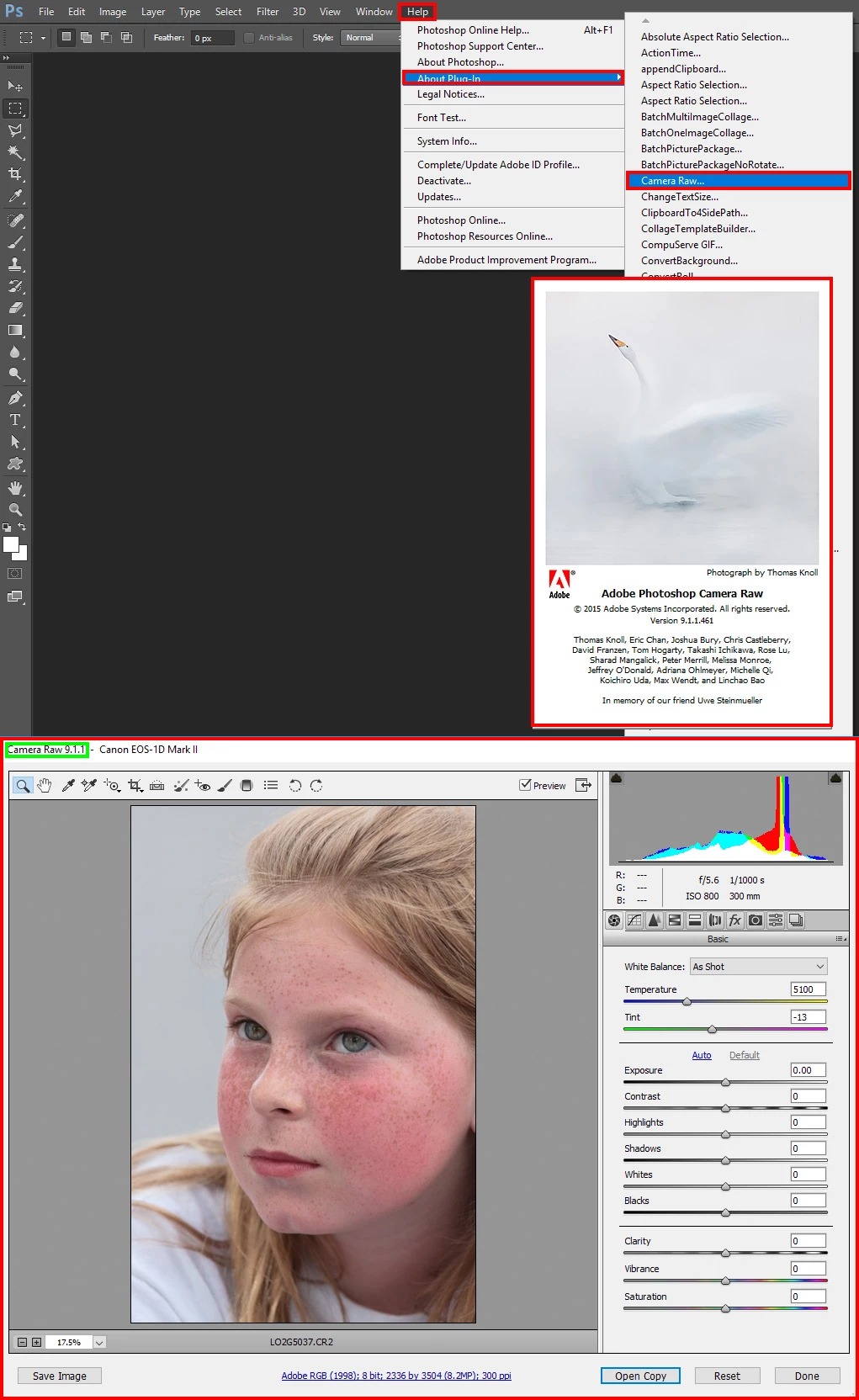The image size is (859, 1400).
Task: Toggle shadow clipping warning on histogram
Action: 617,778
